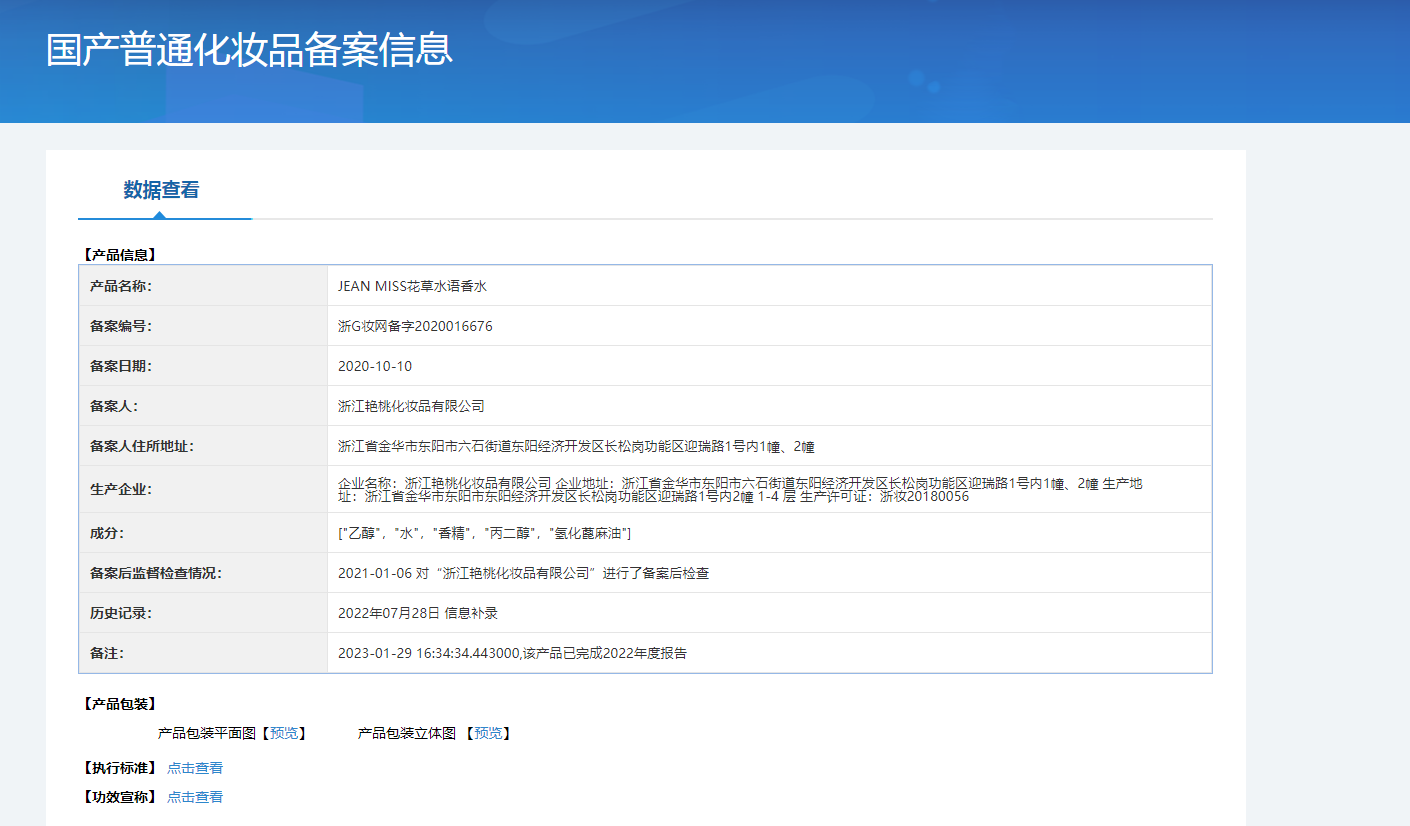Click the 生产企业: row label
The image size is (1410, 826).
pyautogui.click(x=121, y=489)
